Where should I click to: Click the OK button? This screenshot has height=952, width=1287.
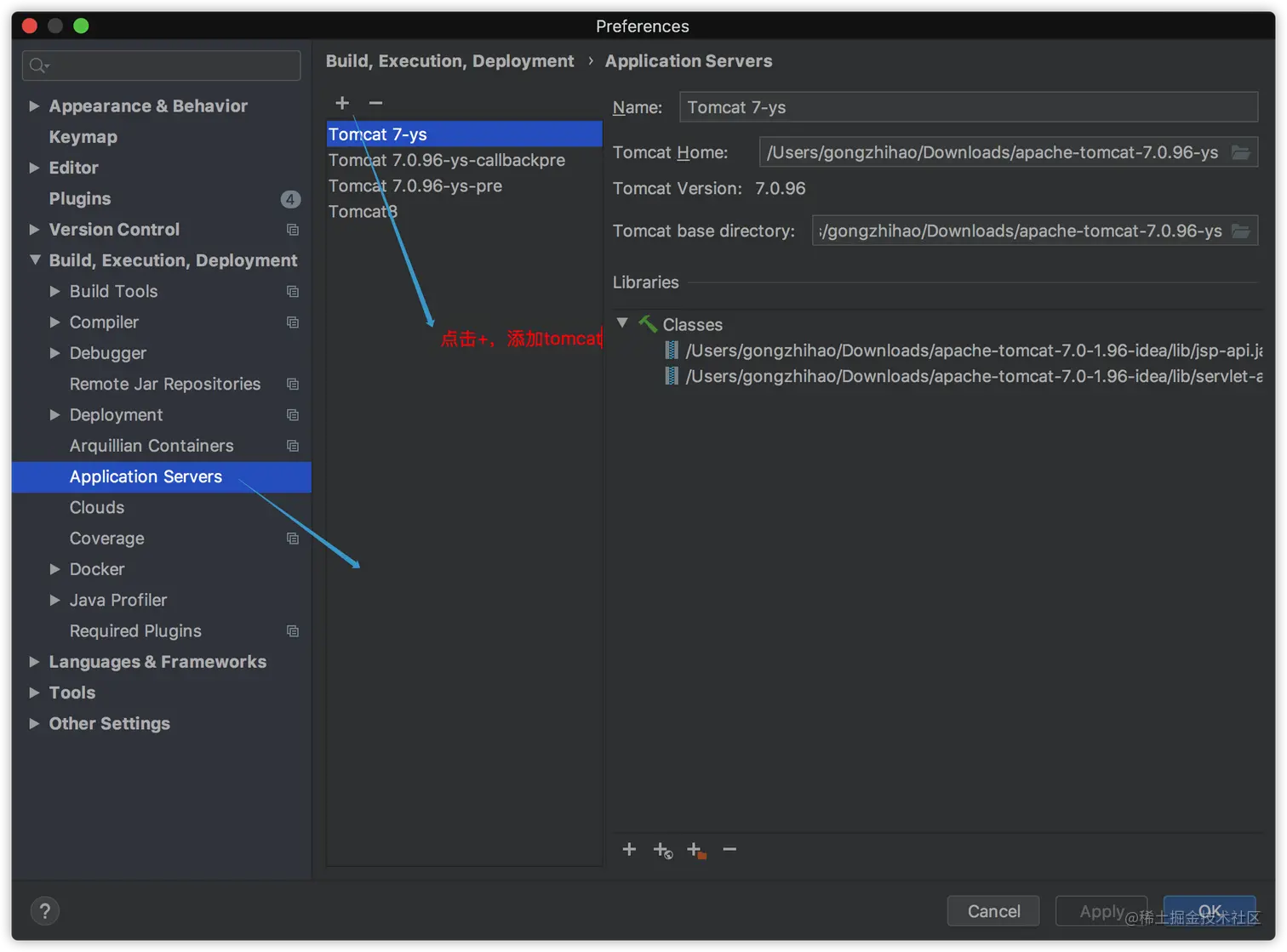pyautogui.click(x=1210, y=911)
